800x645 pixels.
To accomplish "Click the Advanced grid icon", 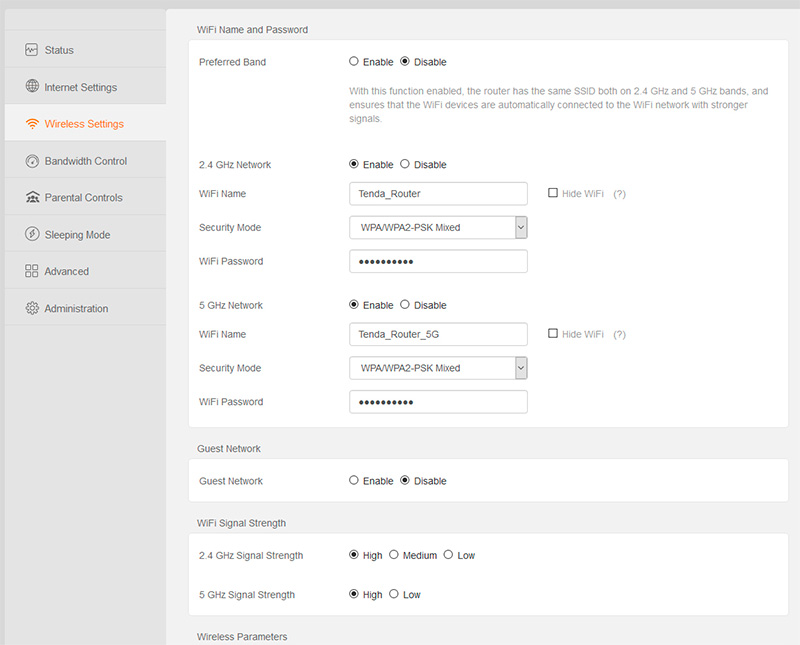I will [32, 271].
